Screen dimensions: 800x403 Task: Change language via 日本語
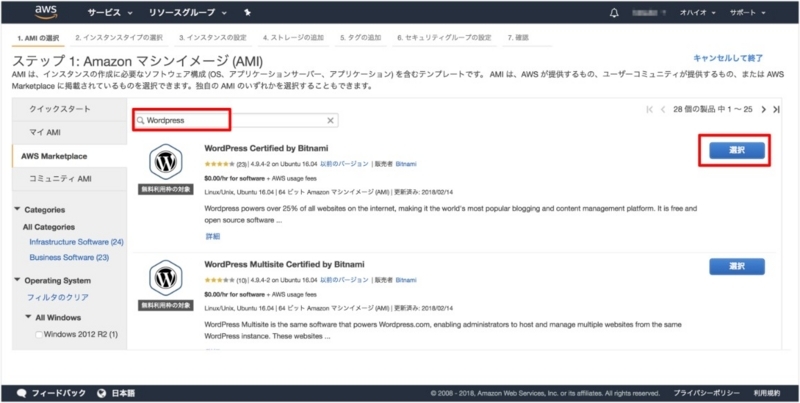pyautogui.click(x=123, y=393)
